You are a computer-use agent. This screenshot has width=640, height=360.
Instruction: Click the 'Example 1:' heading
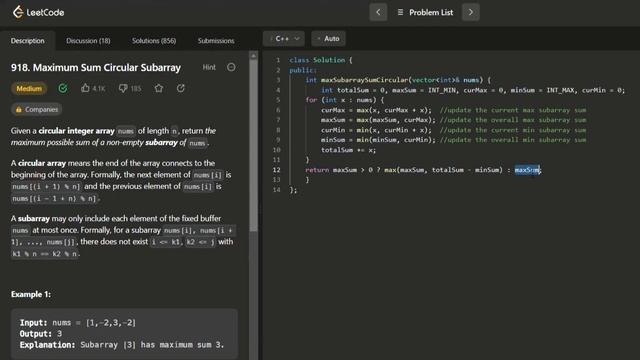(x=31, y=294)
